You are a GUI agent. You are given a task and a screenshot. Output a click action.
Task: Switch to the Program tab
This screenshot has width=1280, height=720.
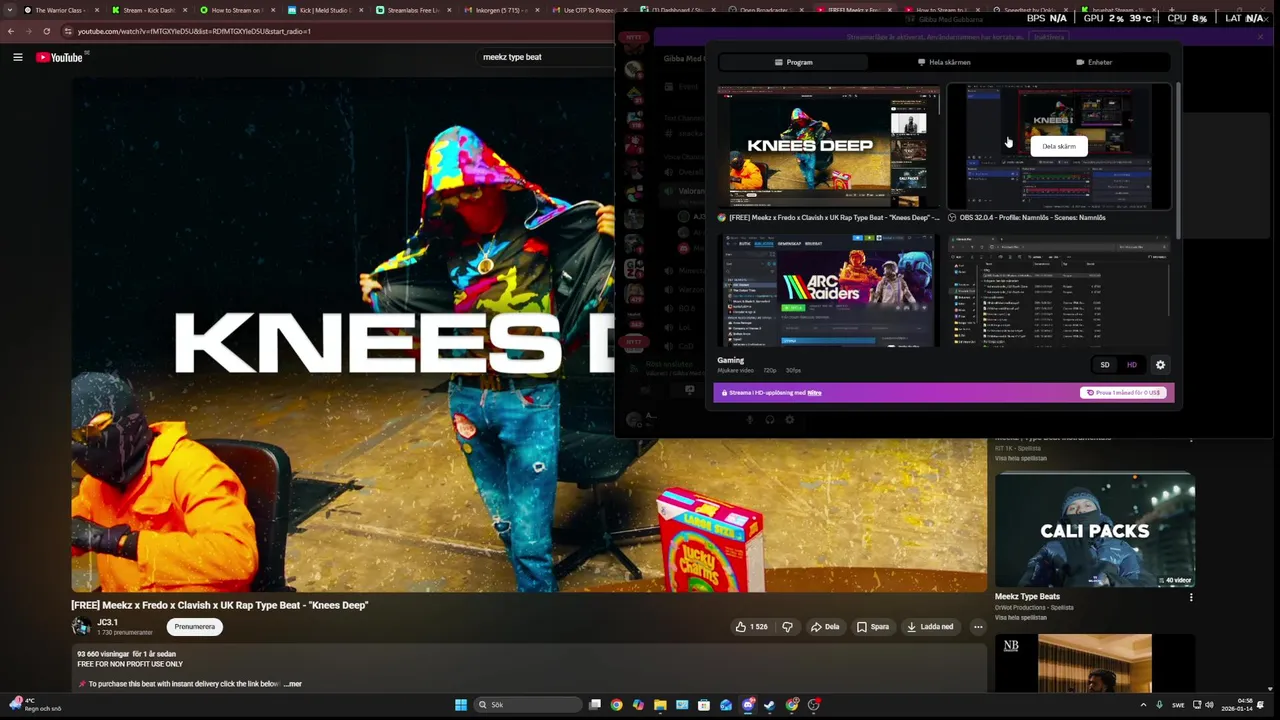coord(794,62)
